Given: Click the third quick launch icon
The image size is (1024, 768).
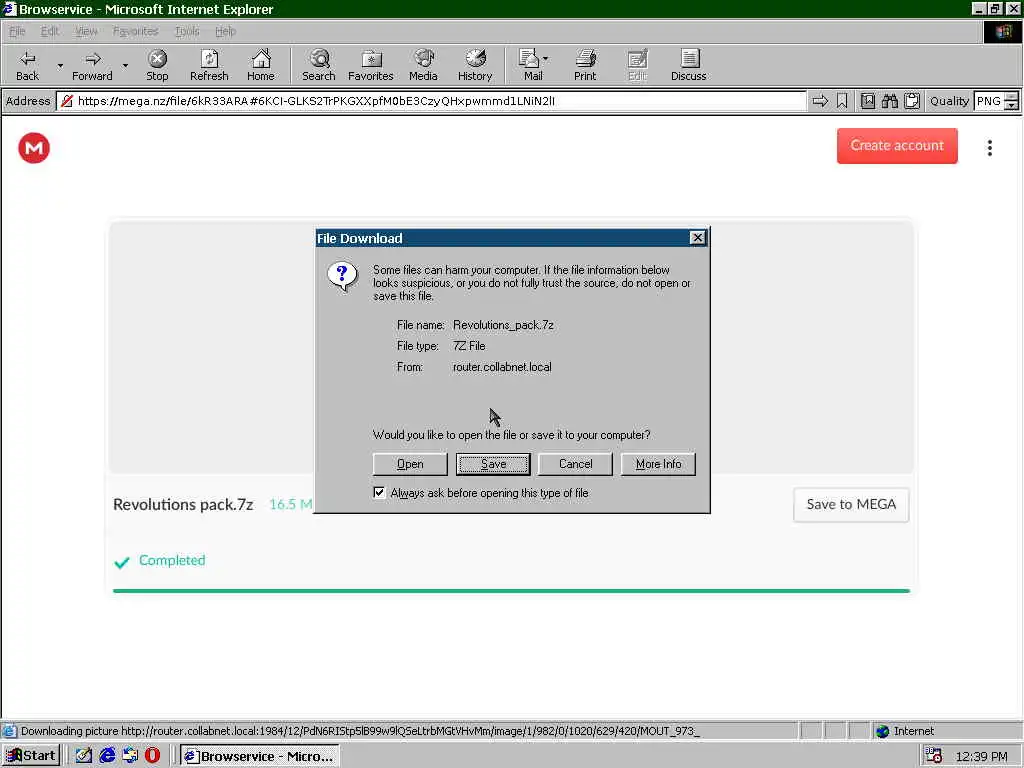Looking at the screenshot, I should point(130,756).
